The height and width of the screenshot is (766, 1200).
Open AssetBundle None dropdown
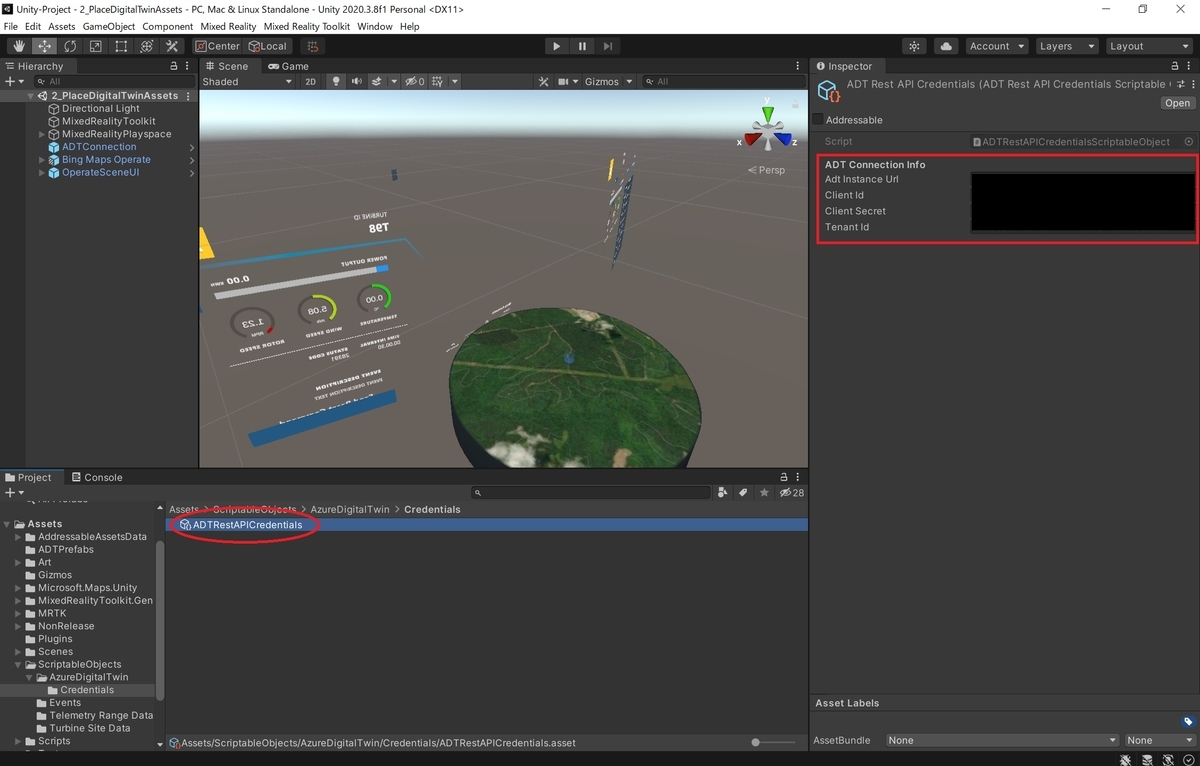click(1002, 740)
